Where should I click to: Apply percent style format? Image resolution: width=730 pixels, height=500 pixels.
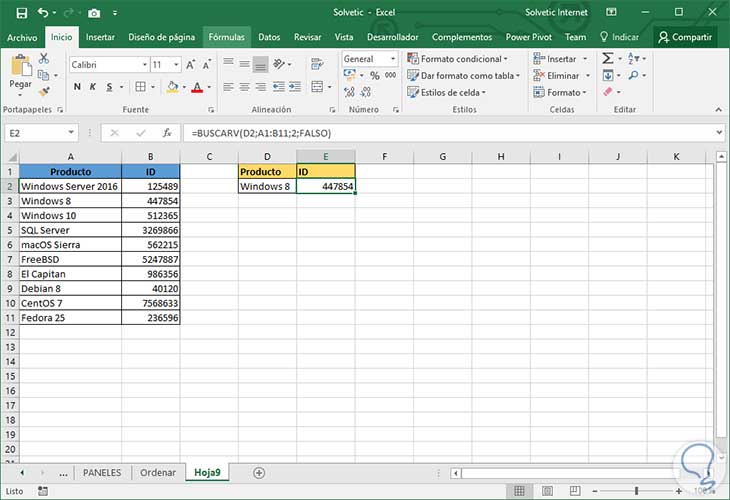coord(375,75)
